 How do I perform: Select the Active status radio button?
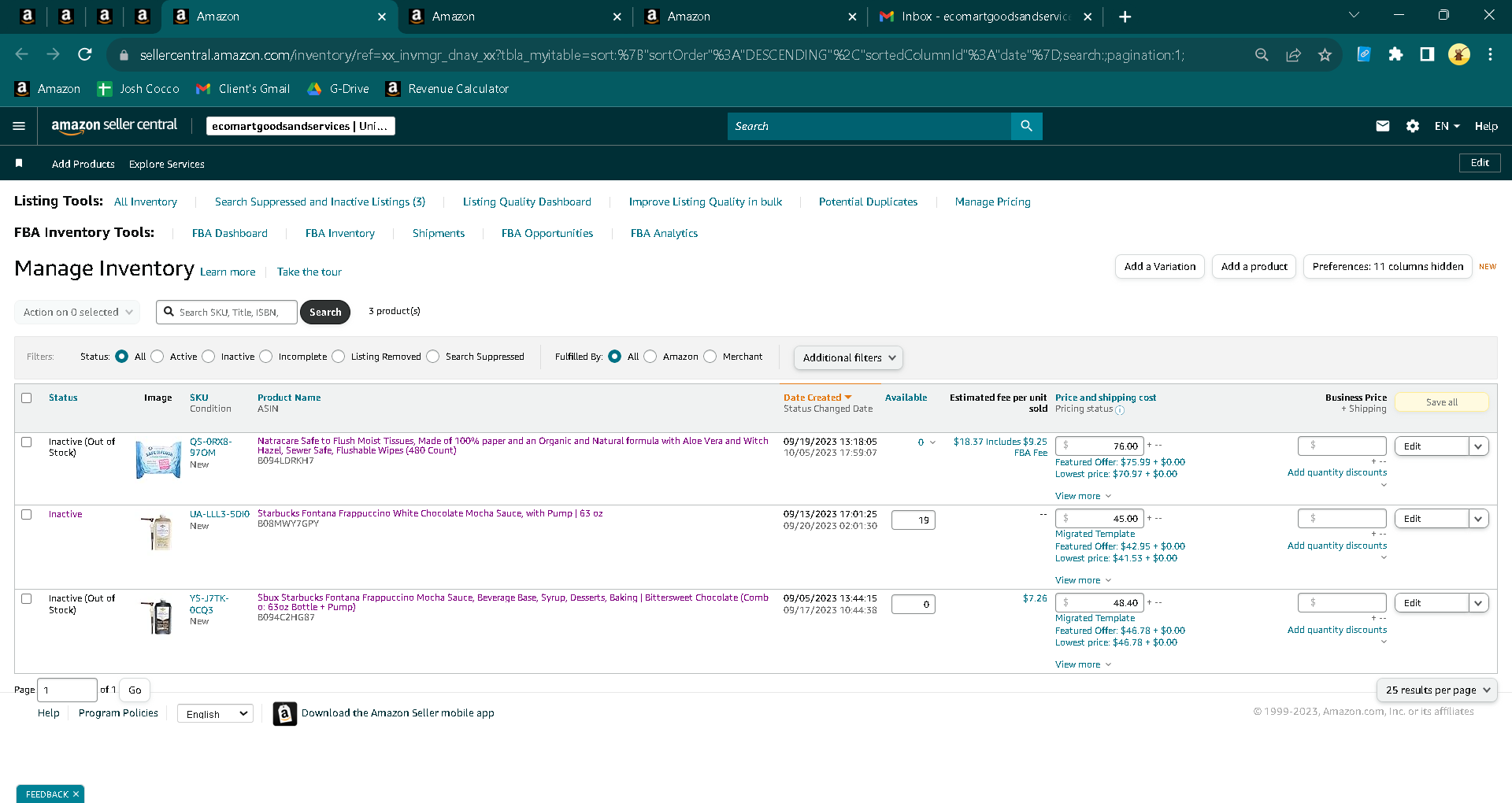coord(157,357)
